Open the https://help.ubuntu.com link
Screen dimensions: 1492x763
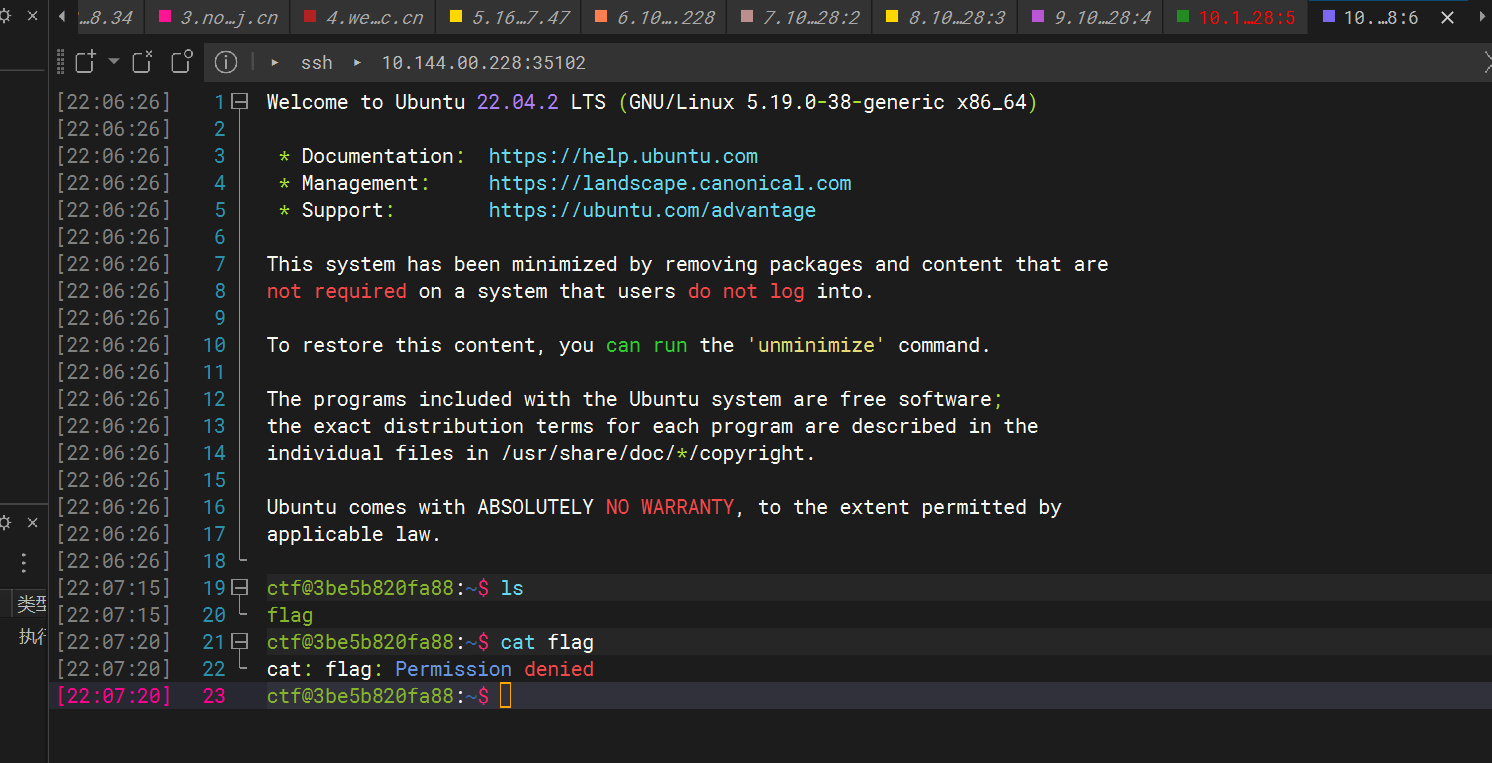click(623, 156)
